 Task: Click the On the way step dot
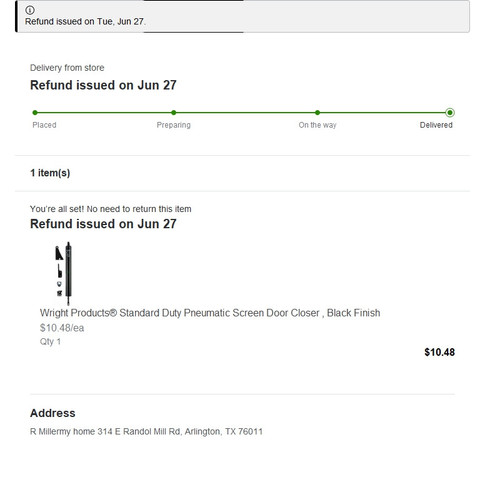317,113
